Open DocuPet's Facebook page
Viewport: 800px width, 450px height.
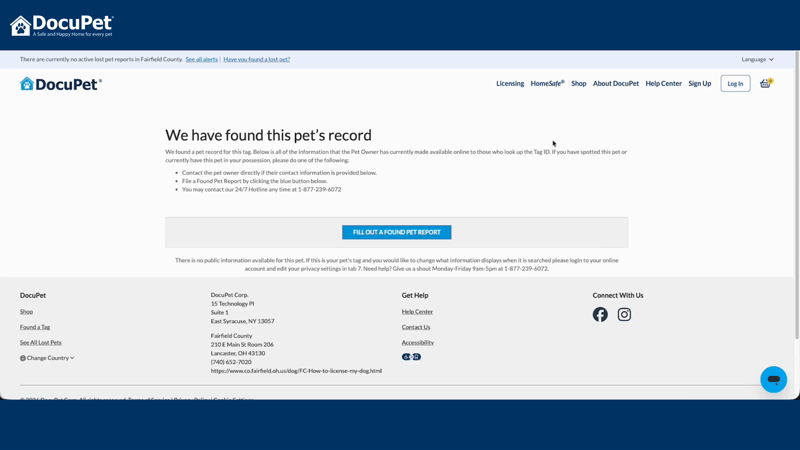(x=600, y=314)
